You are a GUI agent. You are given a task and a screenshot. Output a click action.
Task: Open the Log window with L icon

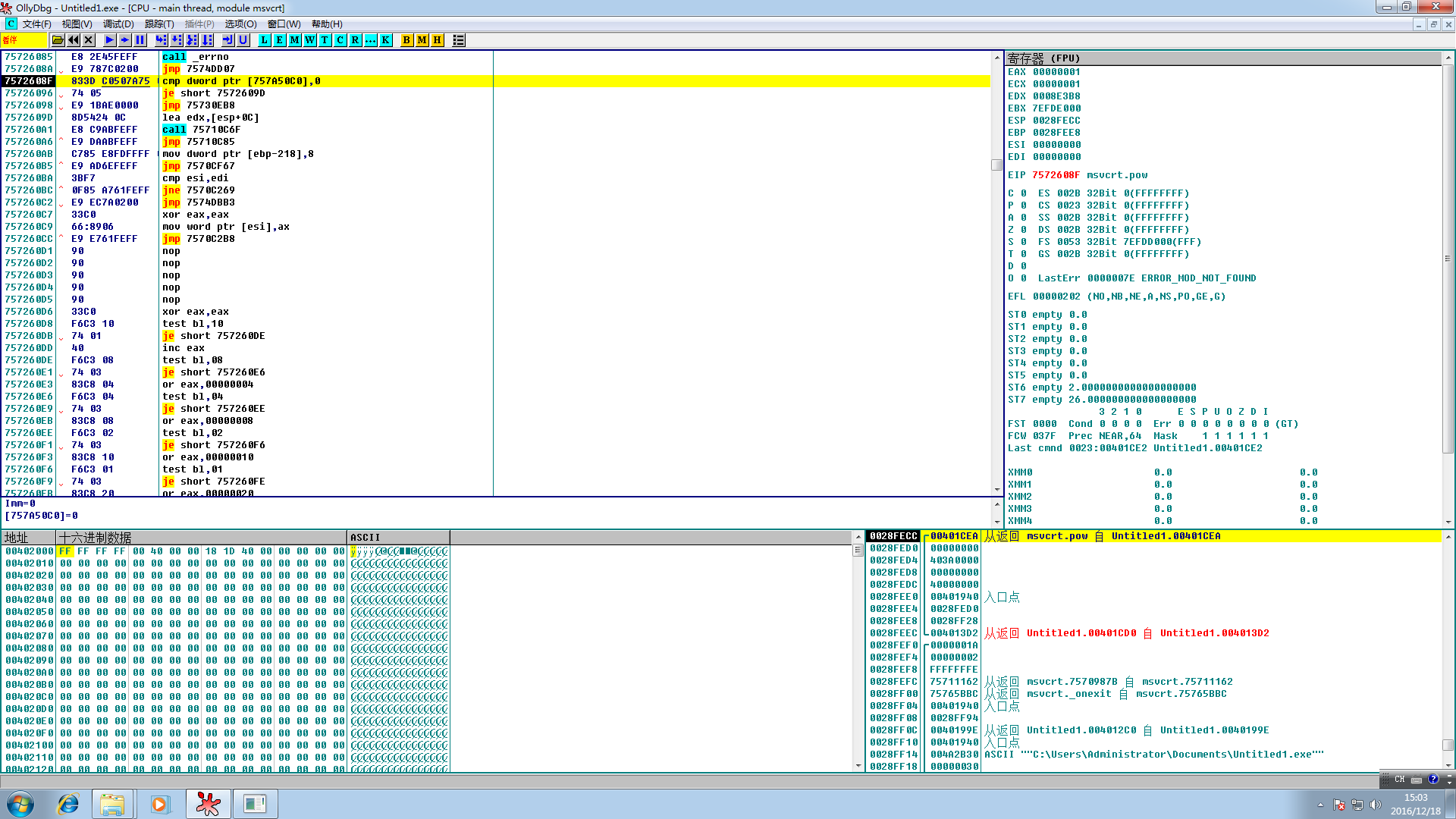click(265, 40)
